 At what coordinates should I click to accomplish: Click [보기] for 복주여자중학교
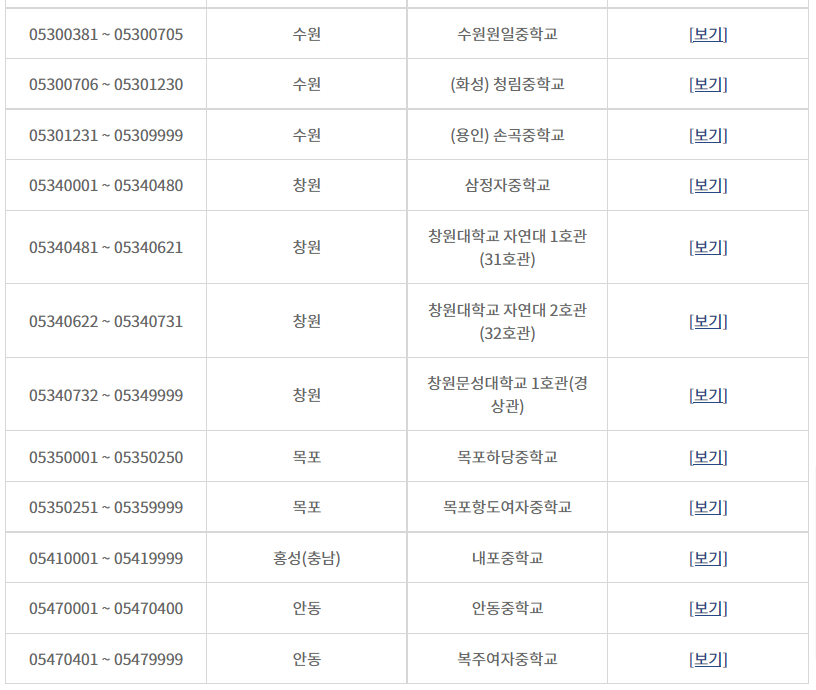(709, 658)
